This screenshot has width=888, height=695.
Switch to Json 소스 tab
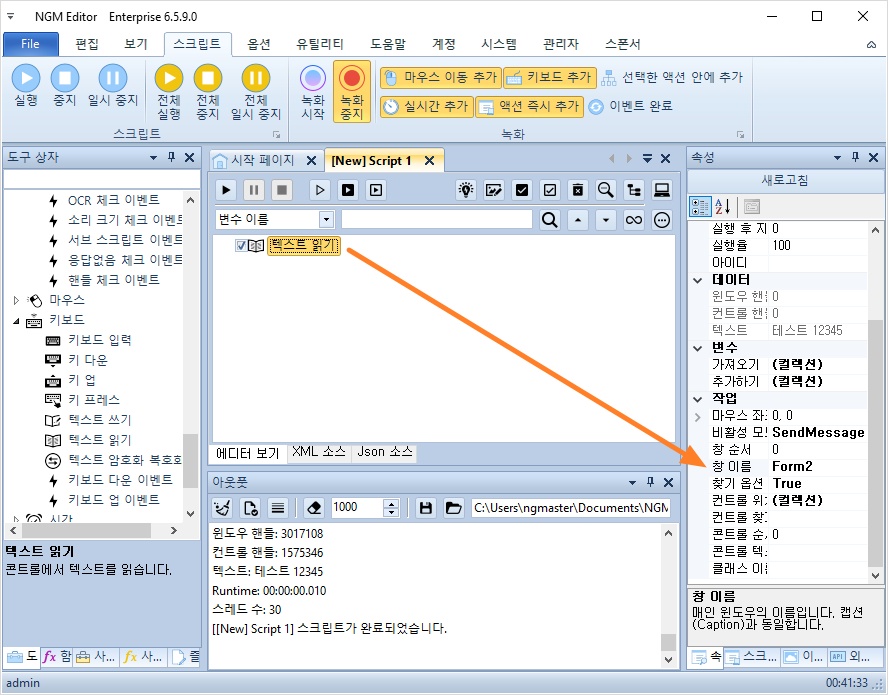coord(385,452)
